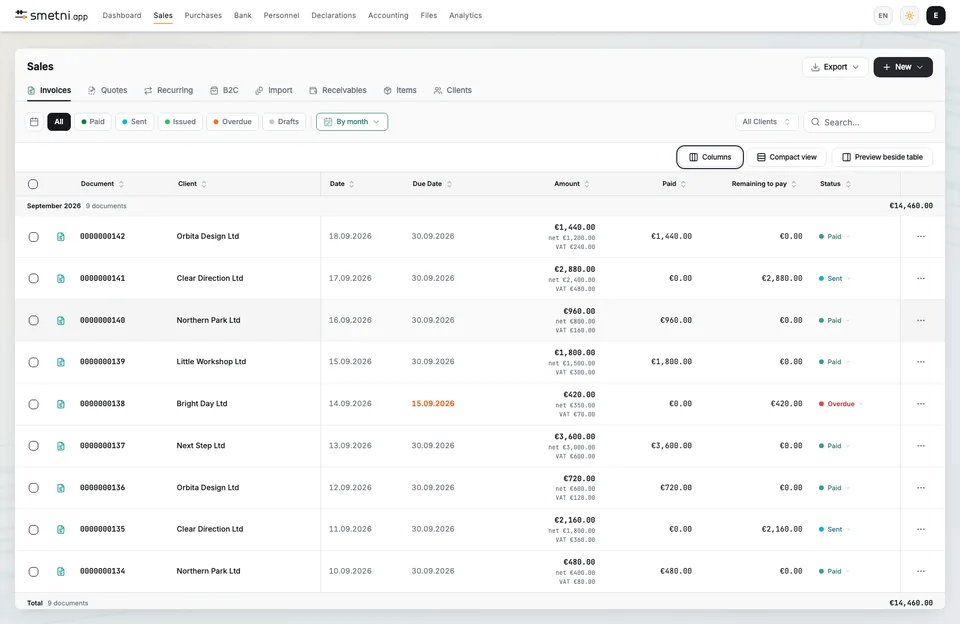Select checkbox for invoice 0000000135

click(34, 530)
